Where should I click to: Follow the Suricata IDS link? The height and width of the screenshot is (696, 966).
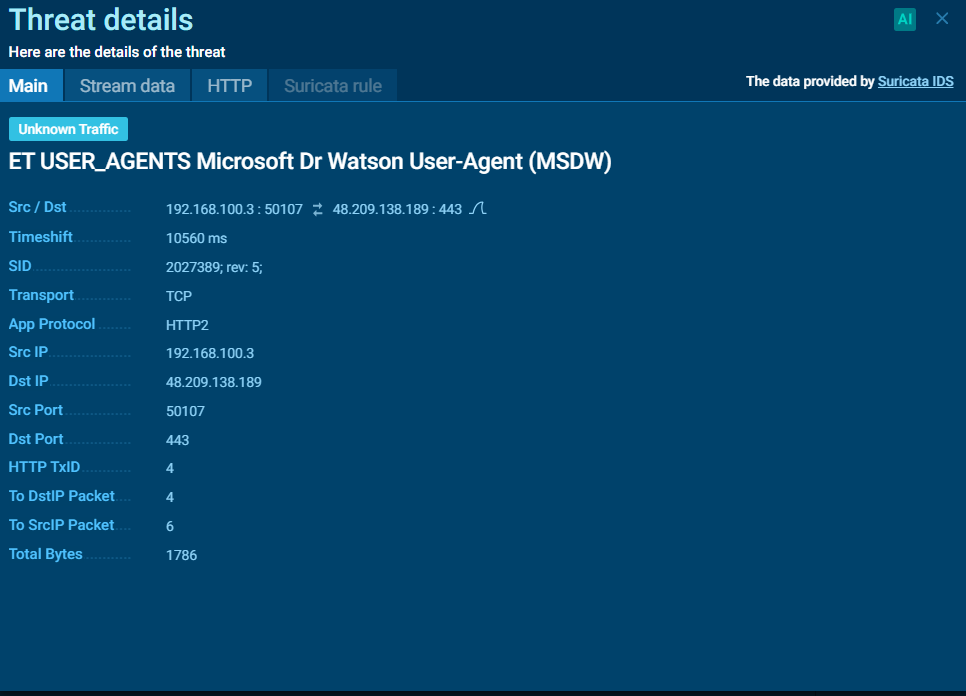point(915,81)
